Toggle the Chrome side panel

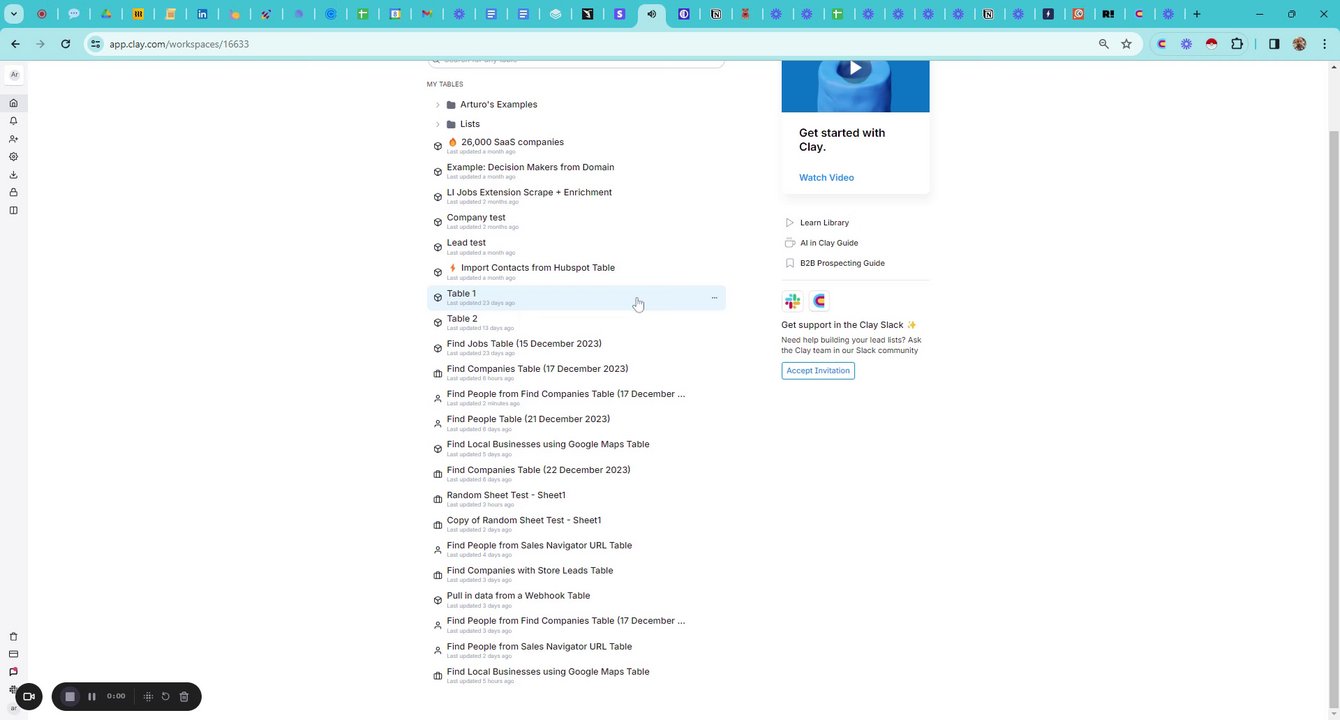tap(1274, 44)
